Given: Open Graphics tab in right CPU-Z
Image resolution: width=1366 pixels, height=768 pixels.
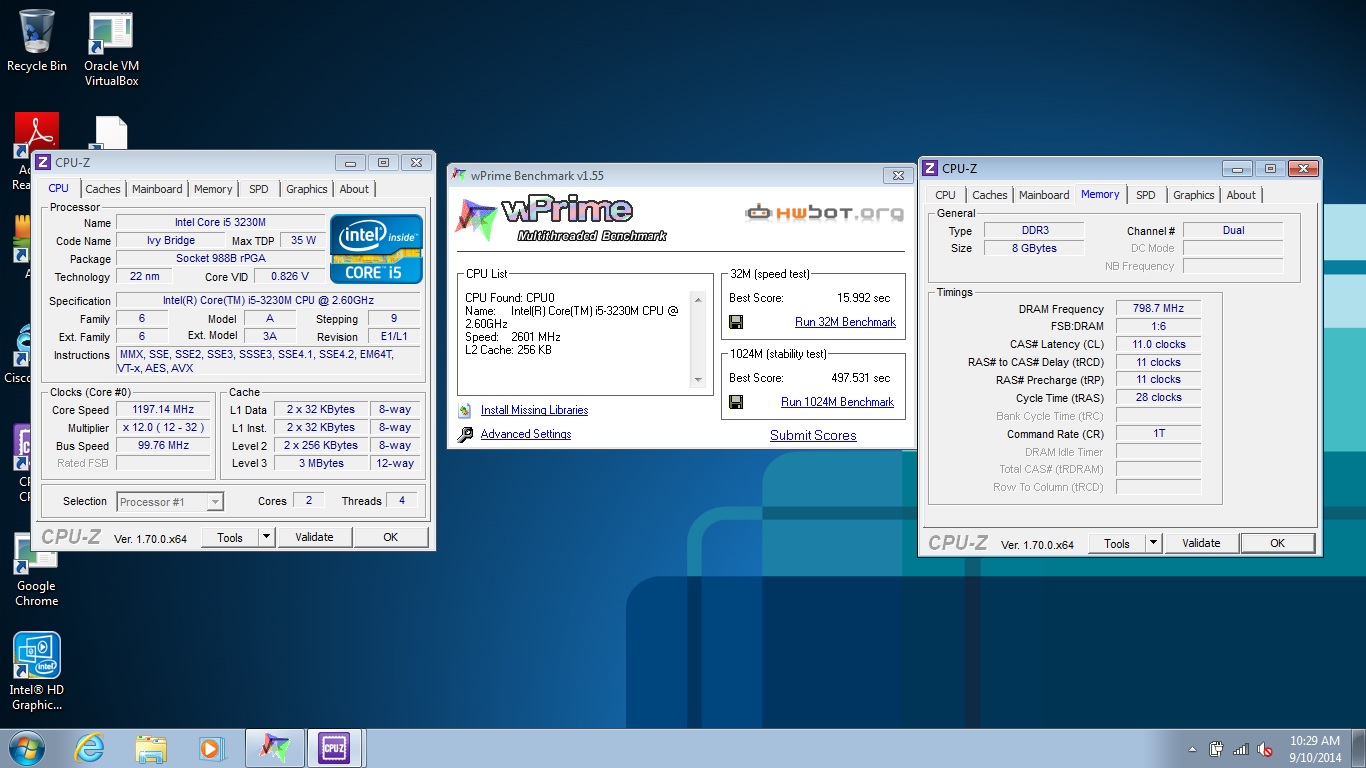Looking at the screenshot, I should click(1194, 195).
